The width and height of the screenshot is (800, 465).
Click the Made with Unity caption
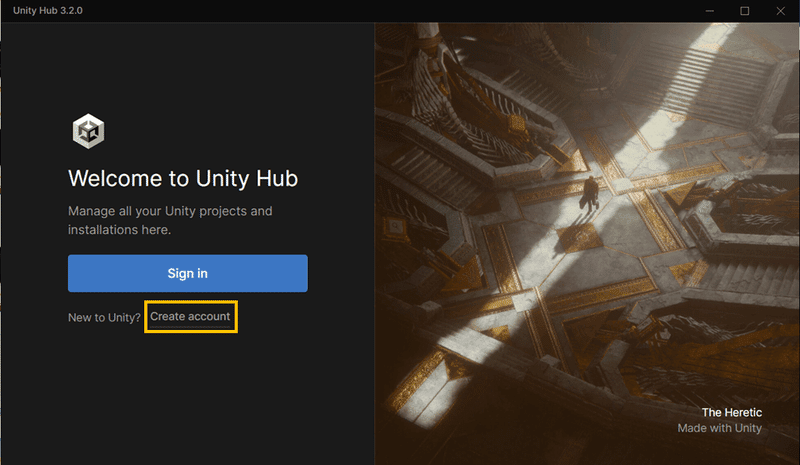[719, 428]
